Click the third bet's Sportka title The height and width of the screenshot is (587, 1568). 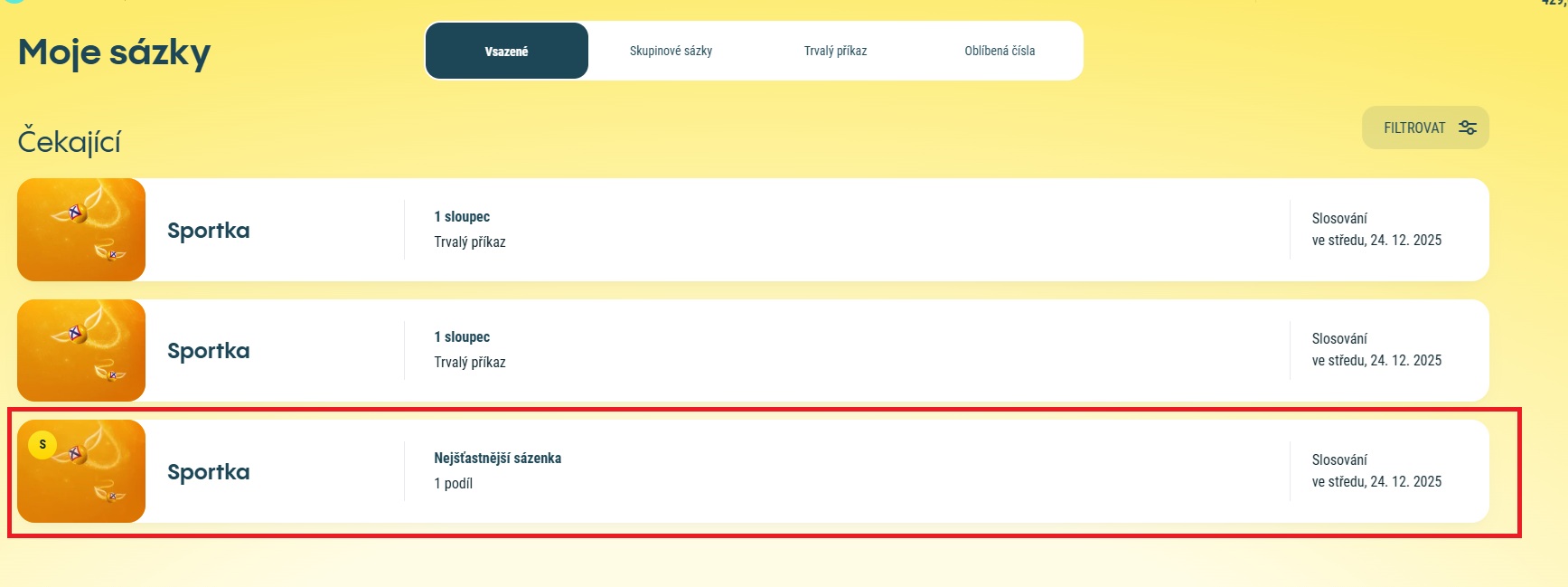click(209, 472)
